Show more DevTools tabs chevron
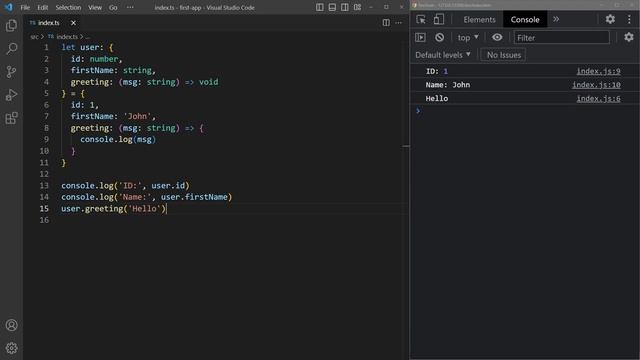This screenshot has width=640, height=360. click(x=556, y=19)
